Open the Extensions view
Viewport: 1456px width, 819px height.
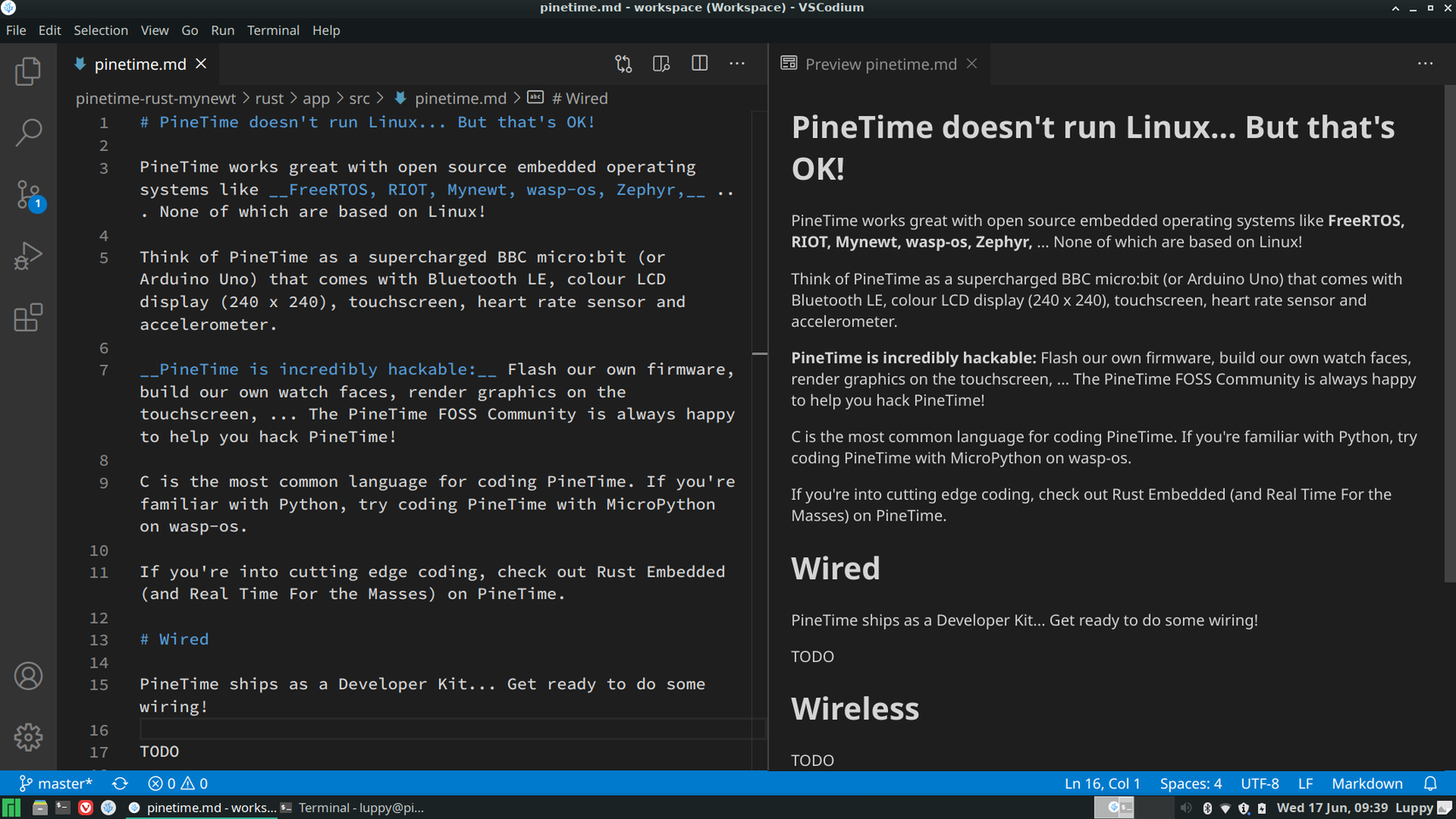pyautogui.click(x=28, y=317)
